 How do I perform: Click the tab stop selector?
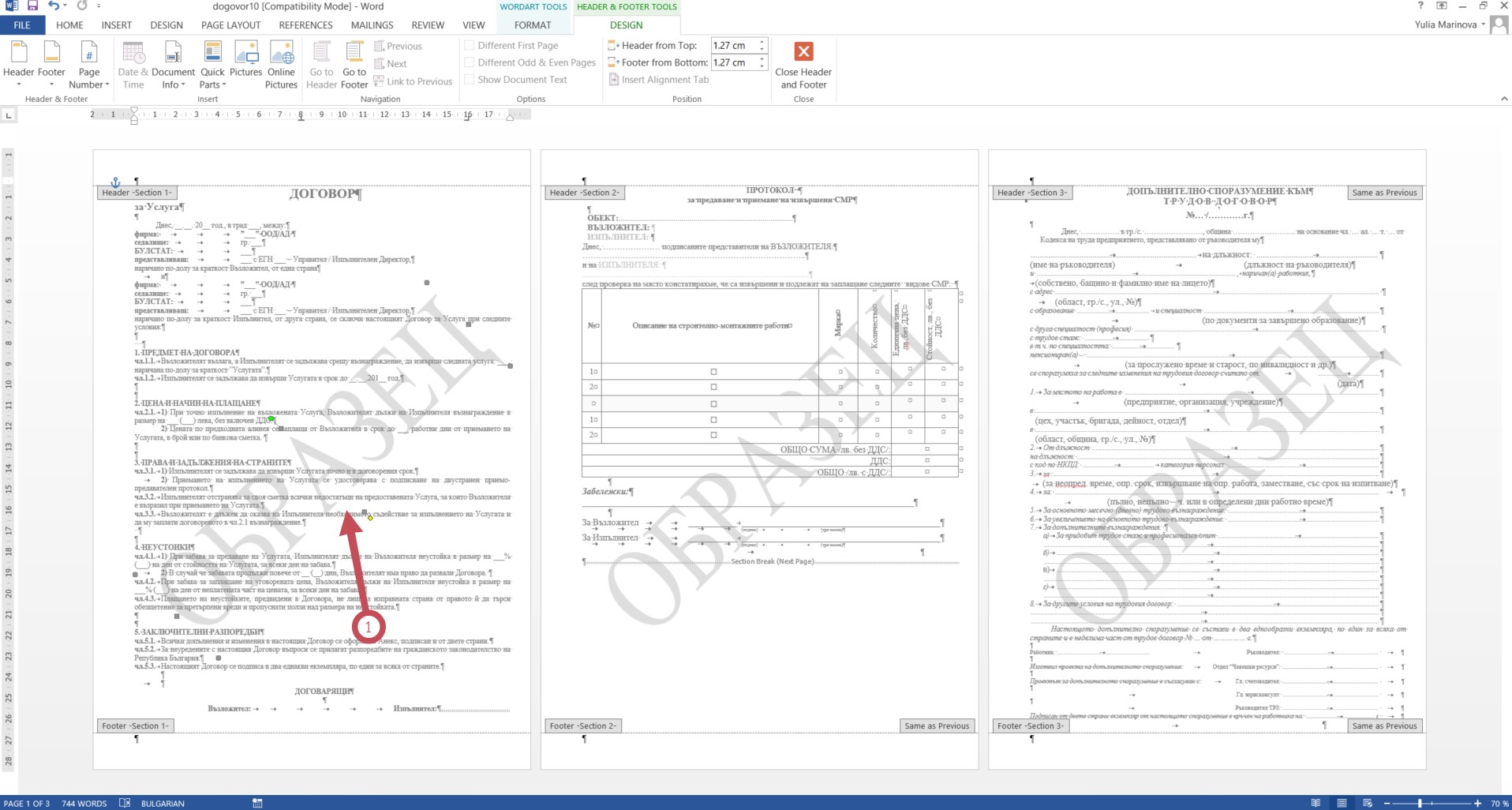click(x=9, y=115)
